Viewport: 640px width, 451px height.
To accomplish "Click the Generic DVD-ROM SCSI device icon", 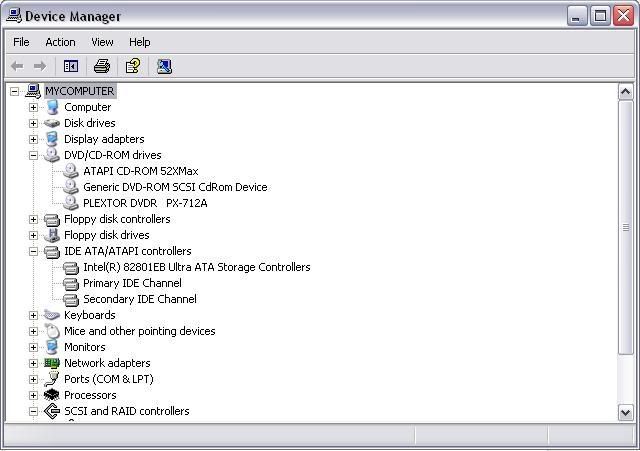I will [x=71, y=187].
